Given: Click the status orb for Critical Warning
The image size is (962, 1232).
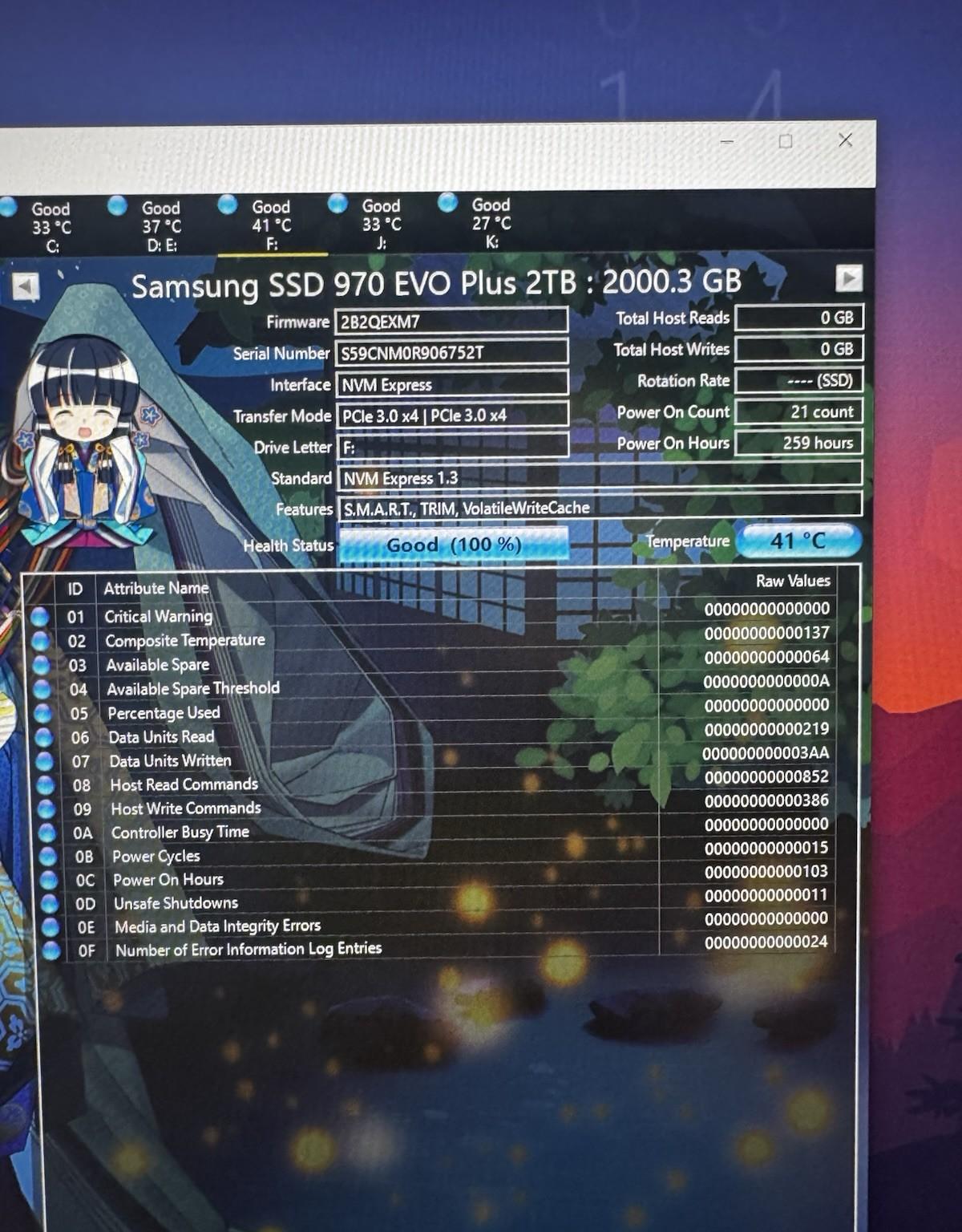Looking at the screenshot, I should [x=40, y=617].
